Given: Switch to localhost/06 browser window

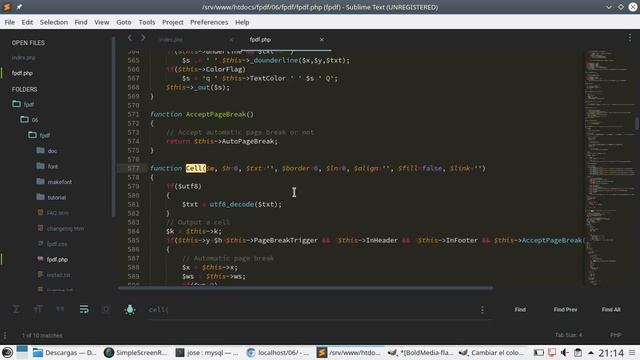Looking at the screenshot, I should [278, 352].
